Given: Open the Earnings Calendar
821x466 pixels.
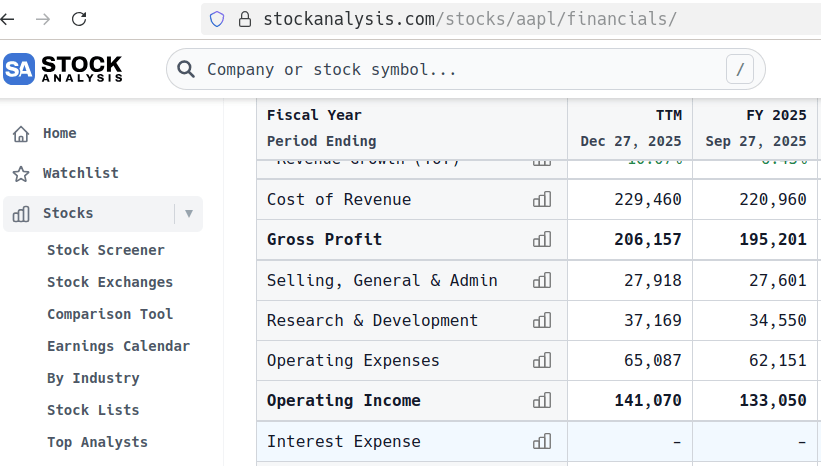Looking at the screenshot, I should [118, 346].
